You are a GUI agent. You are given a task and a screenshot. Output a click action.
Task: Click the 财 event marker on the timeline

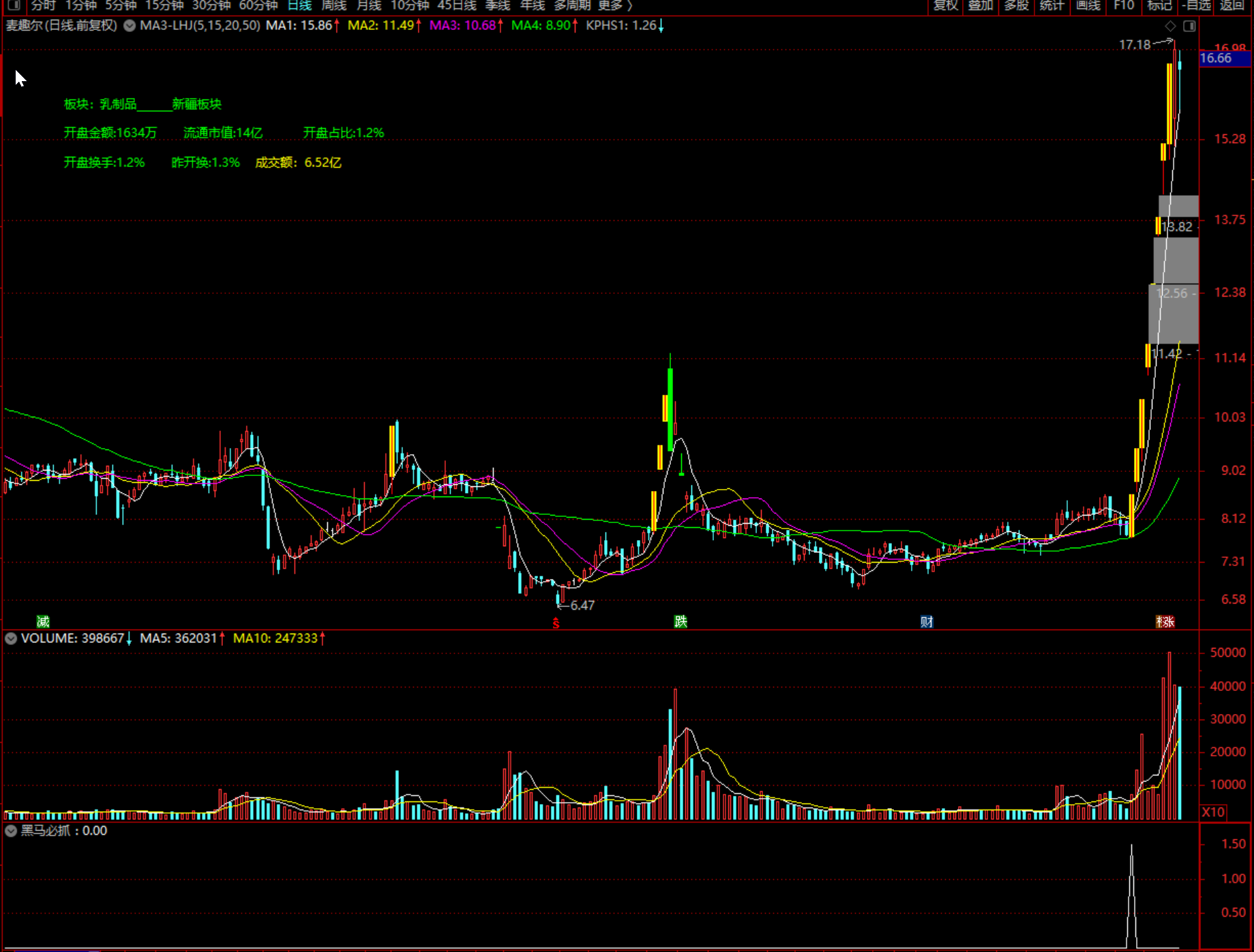(x=926, y=621)
